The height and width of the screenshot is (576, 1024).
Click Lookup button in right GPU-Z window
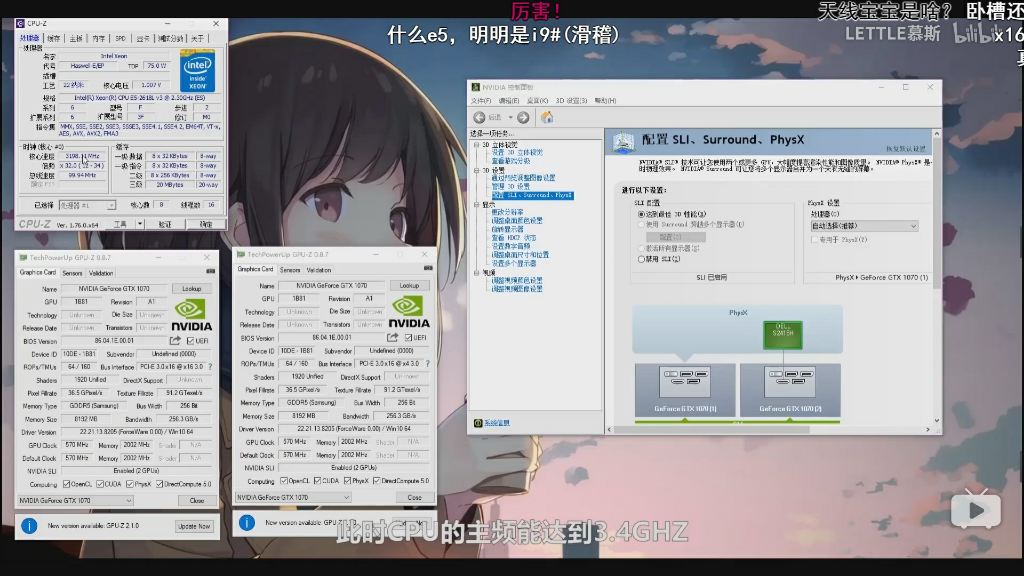tap(409, 285)
